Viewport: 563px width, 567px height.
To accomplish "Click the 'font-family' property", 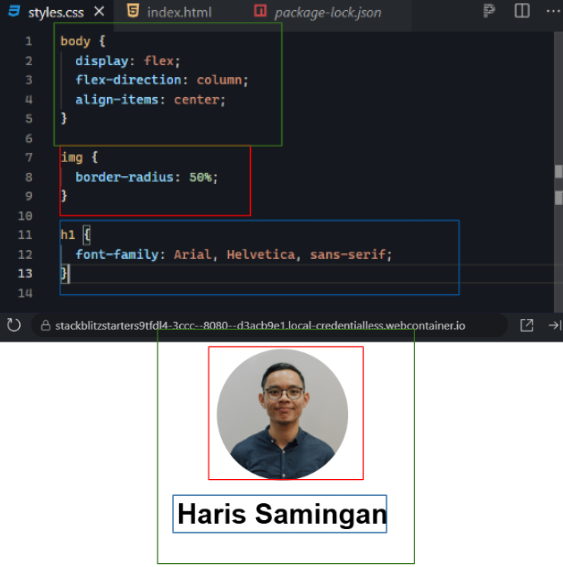I will [117, 254].
